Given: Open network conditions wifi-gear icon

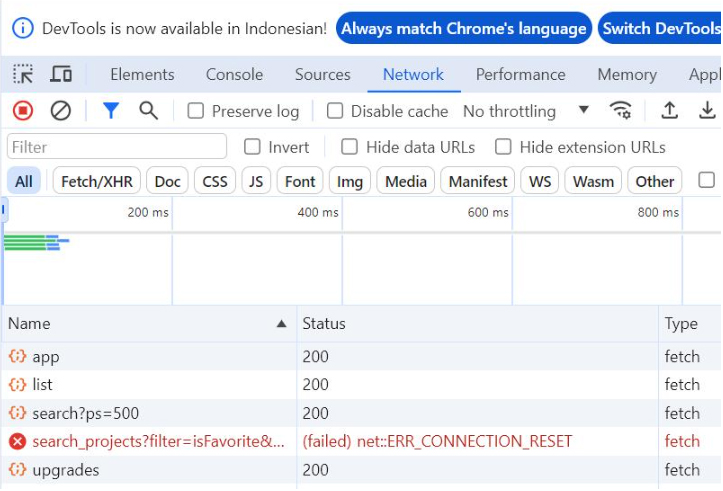Looking at the screenshot, I should pyautogui.click(x=621, y=111).
